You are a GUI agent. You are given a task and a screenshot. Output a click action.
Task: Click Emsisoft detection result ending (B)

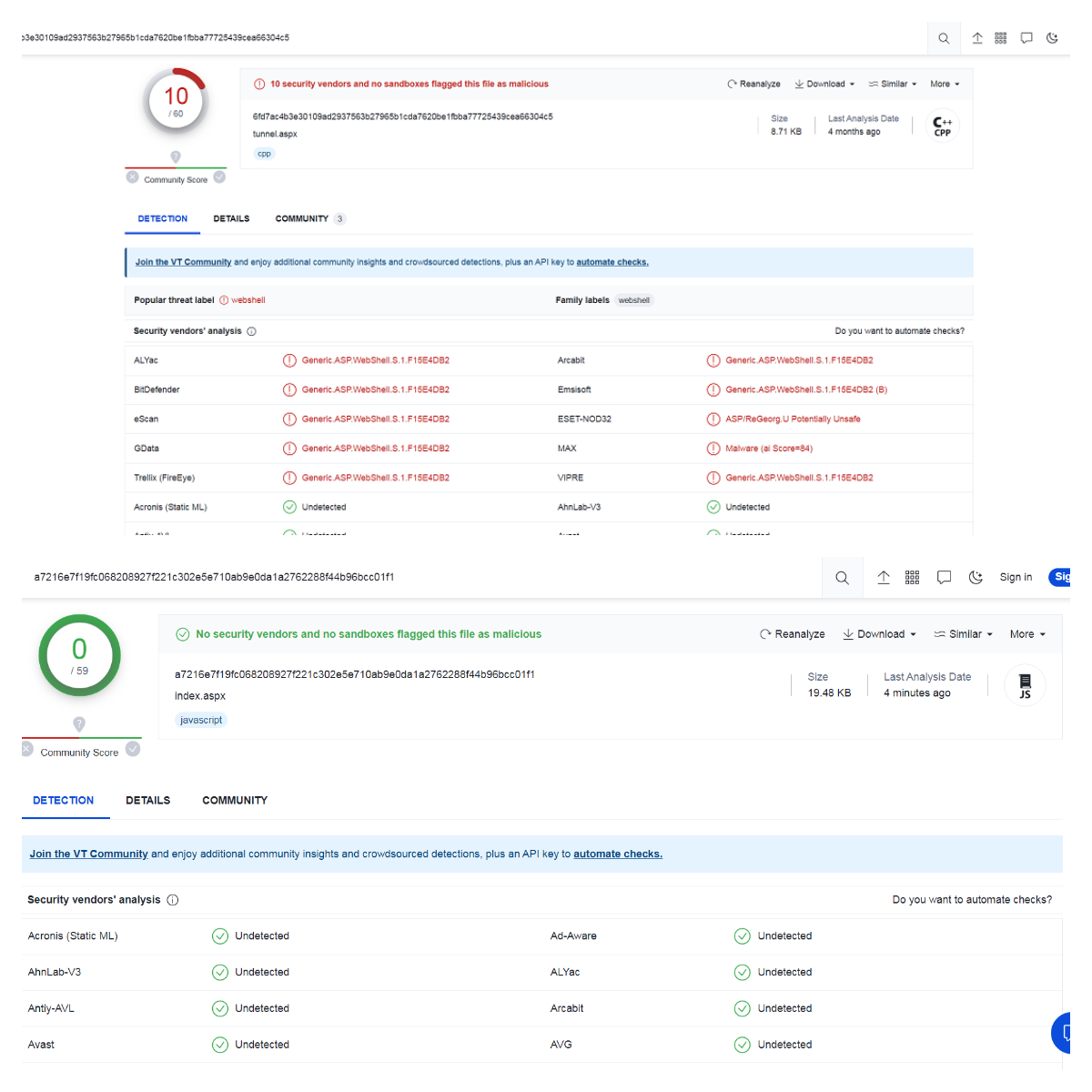(806, 389)
